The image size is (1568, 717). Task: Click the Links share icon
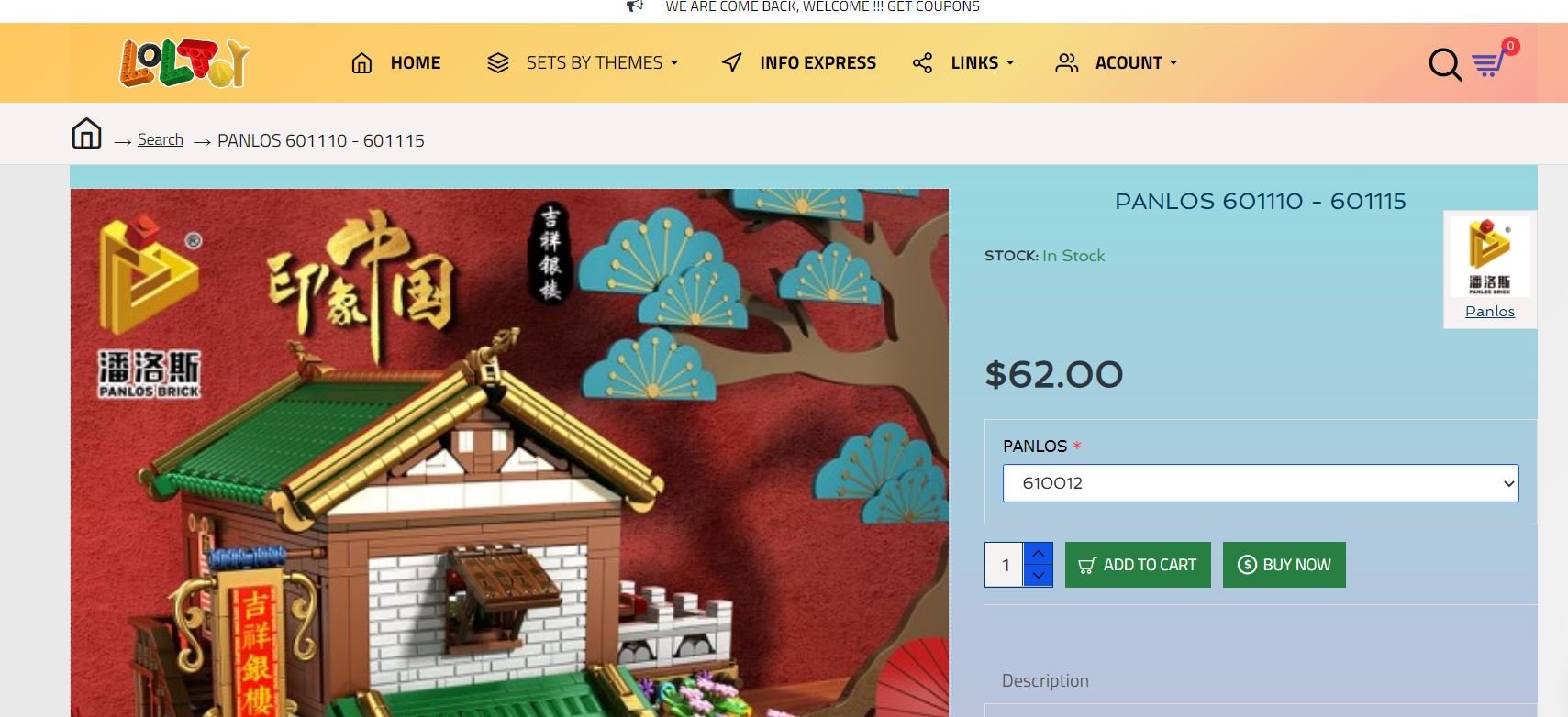point(922,62)
